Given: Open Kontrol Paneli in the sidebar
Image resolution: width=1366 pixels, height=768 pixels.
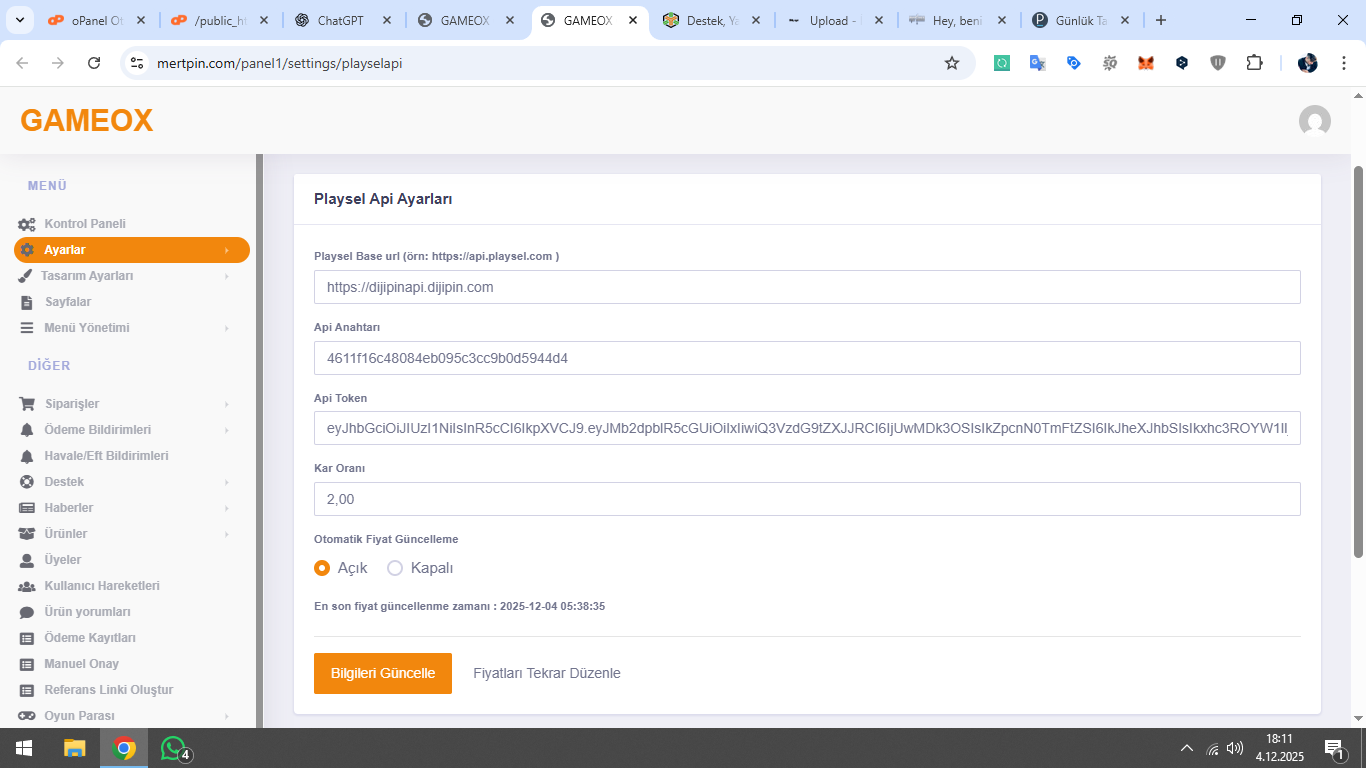Looking at the screenshot, I should 85,224.
